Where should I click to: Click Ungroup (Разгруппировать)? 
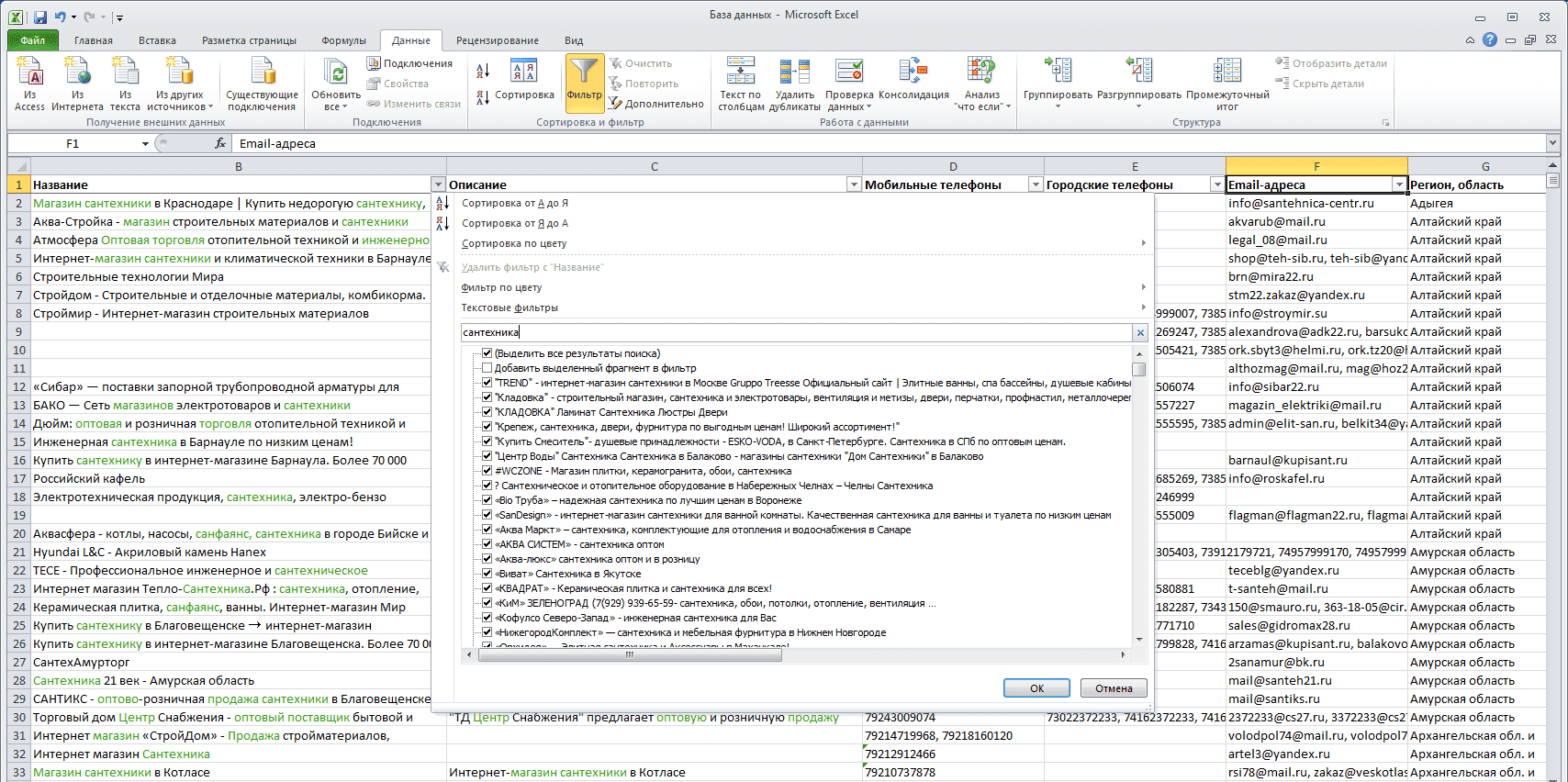click(1139, 84)
